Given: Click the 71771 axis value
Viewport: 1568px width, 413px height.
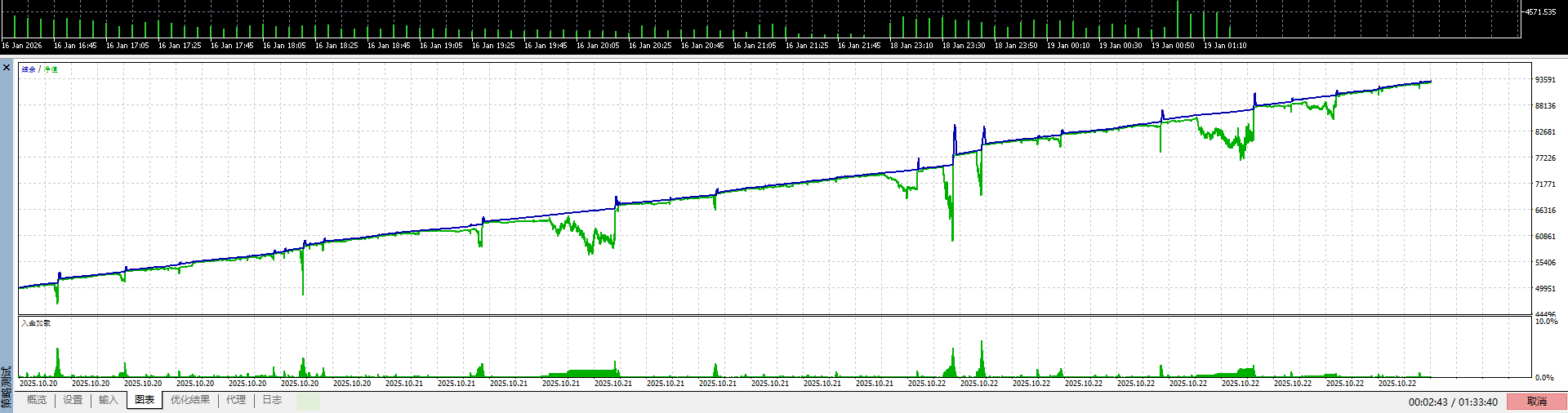Looking at the screenshot, I should pyautogui.click(x=1545, y=184).
